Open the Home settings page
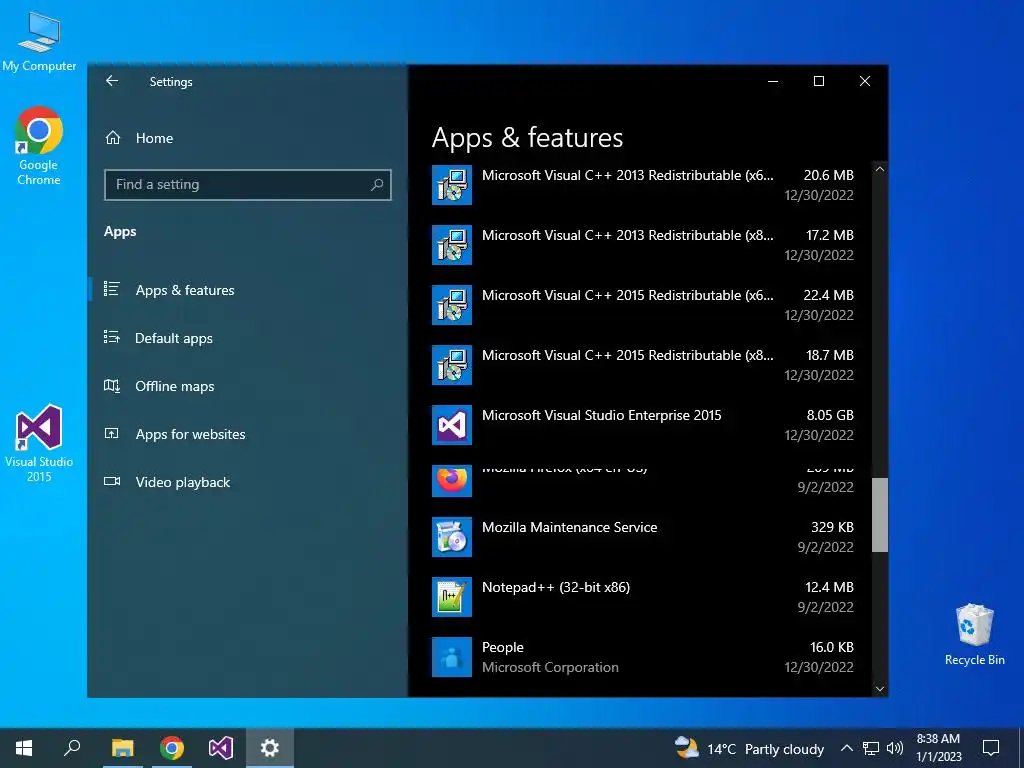1024x768 pixels. [x=154, y=138]
